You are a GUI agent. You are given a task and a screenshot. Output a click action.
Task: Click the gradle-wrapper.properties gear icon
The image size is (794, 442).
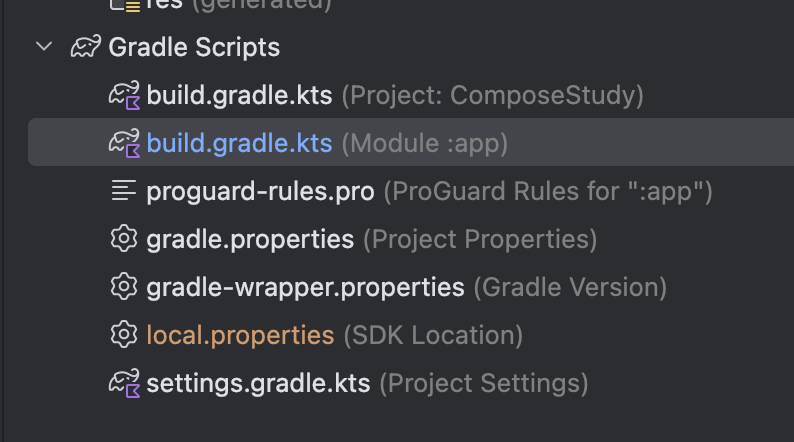(124, 288)
